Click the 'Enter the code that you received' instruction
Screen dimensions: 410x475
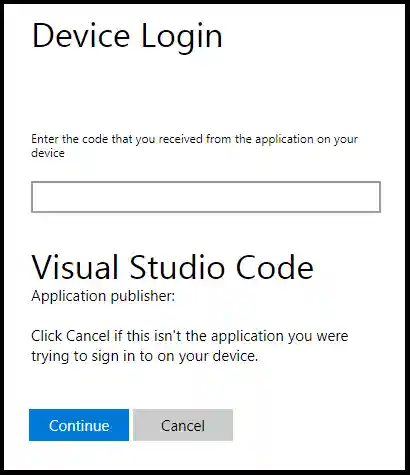194,146
